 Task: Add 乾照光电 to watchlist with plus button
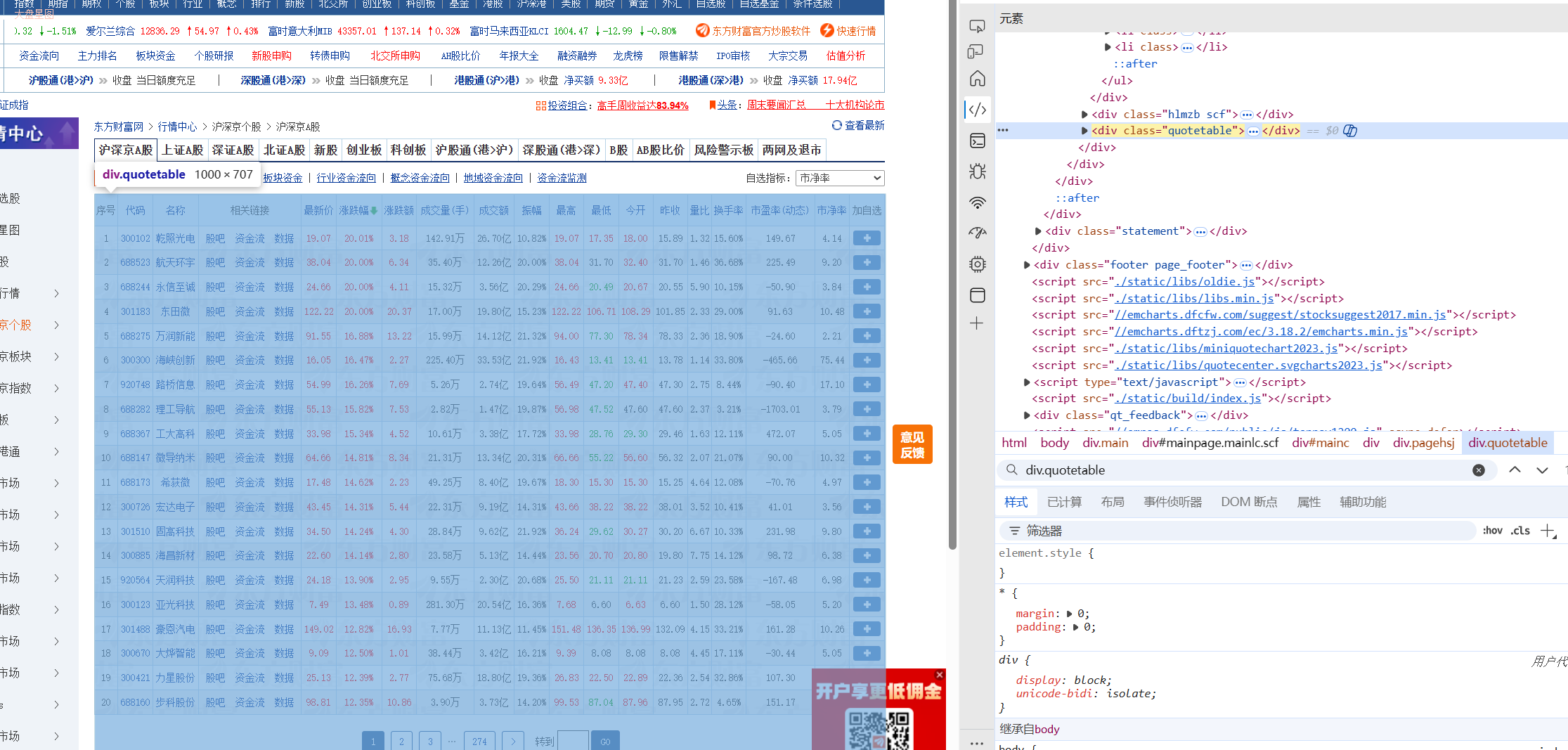pos(867,238)
